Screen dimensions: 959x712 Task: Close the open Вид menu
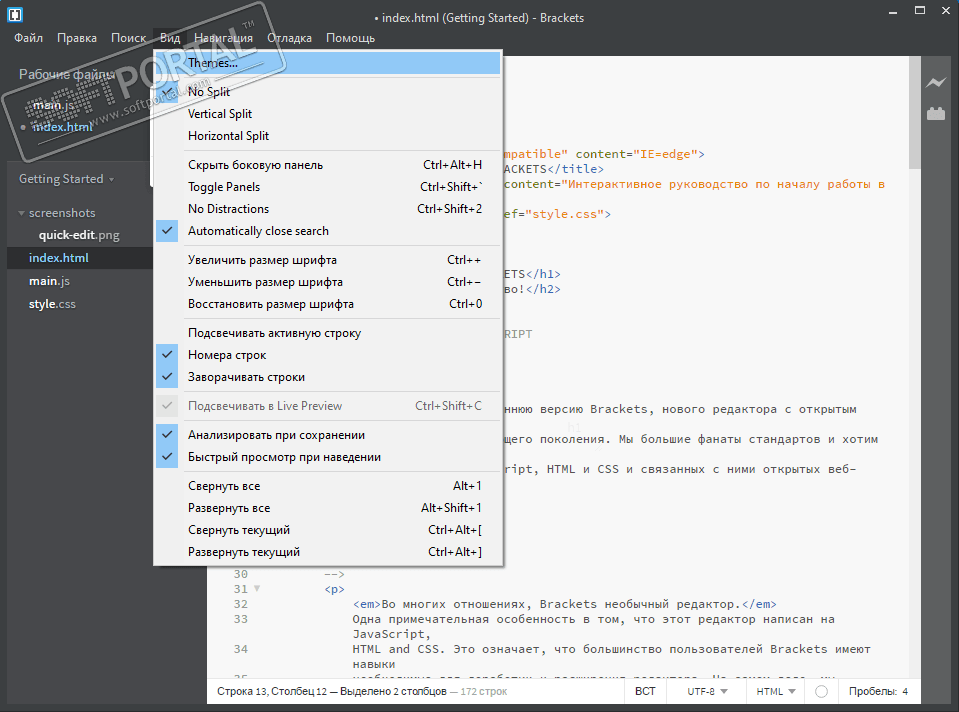click(170, 38)
